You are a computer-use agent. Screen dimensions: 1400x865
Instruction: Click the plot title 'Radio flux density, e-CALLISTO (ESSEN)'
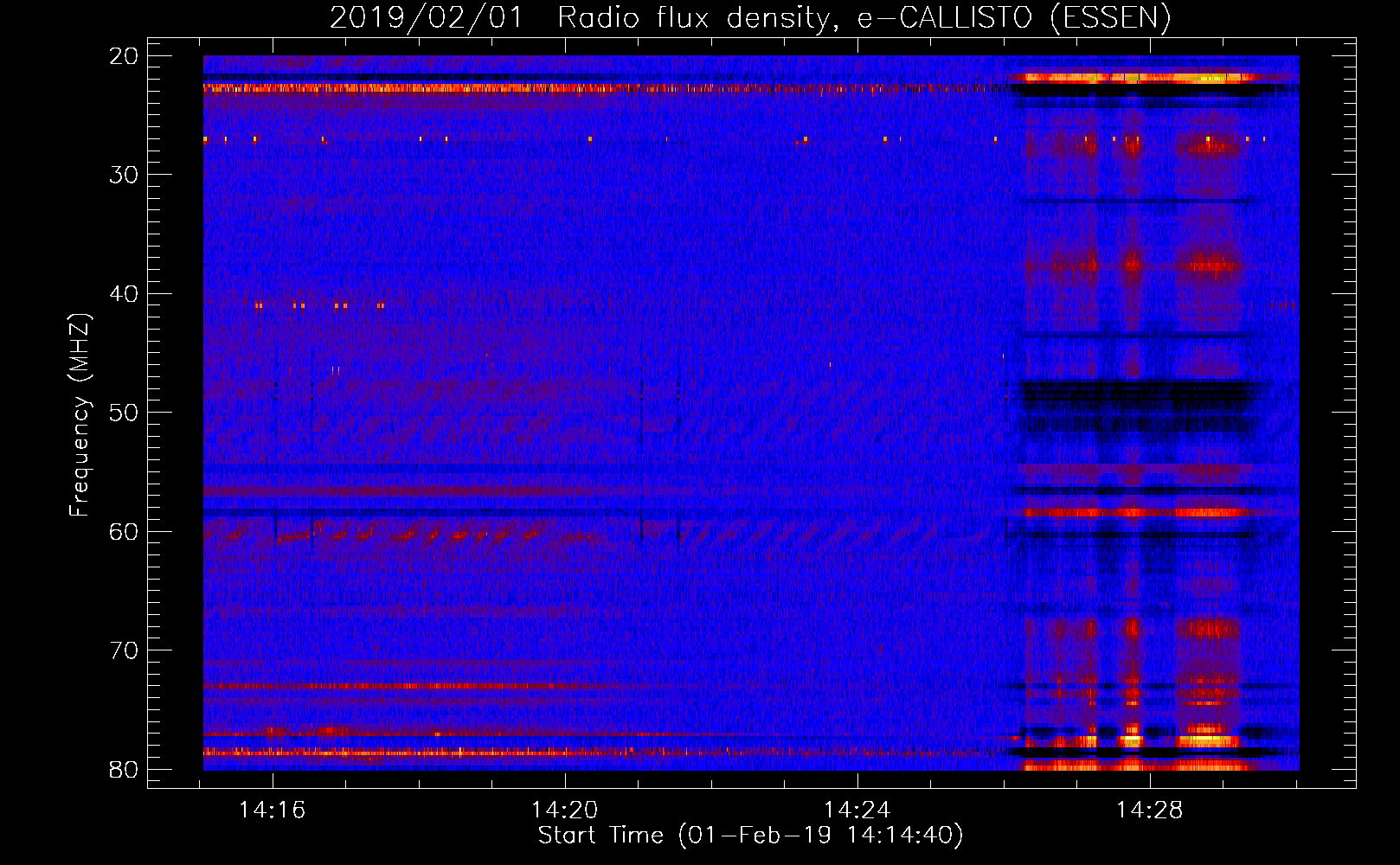click(864, 18)
